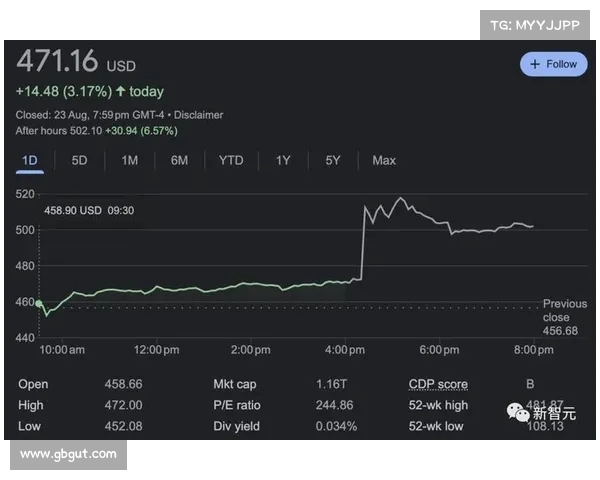
Task: Select the 1D time range tab
Action: (30, 160)
